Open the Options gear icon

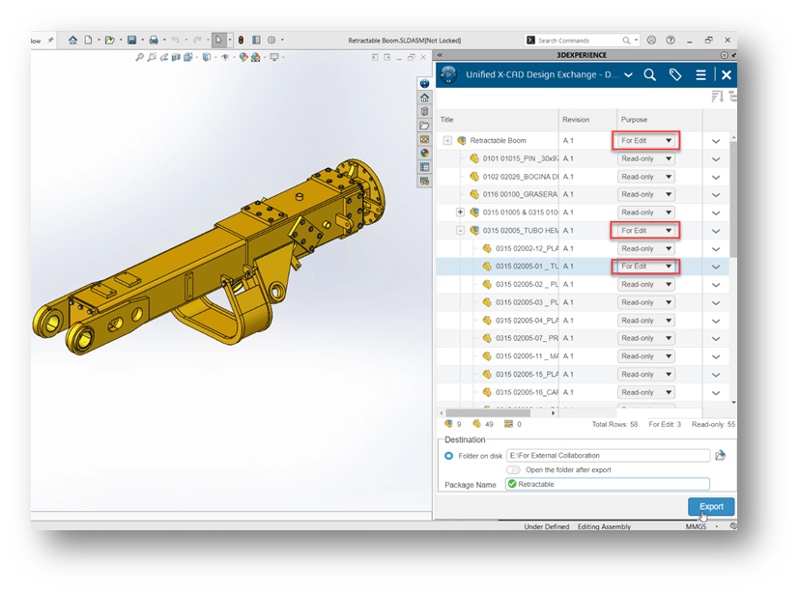click(271, 40)
